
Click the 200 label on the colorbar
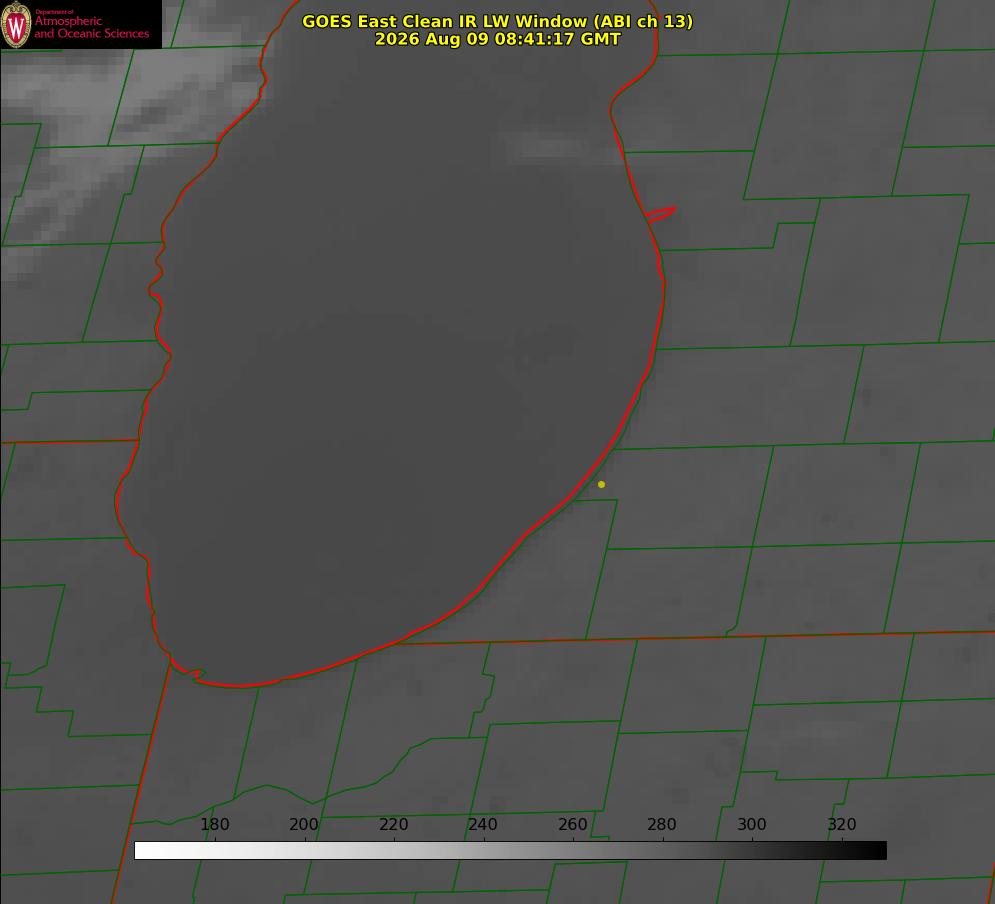point(304,824)
